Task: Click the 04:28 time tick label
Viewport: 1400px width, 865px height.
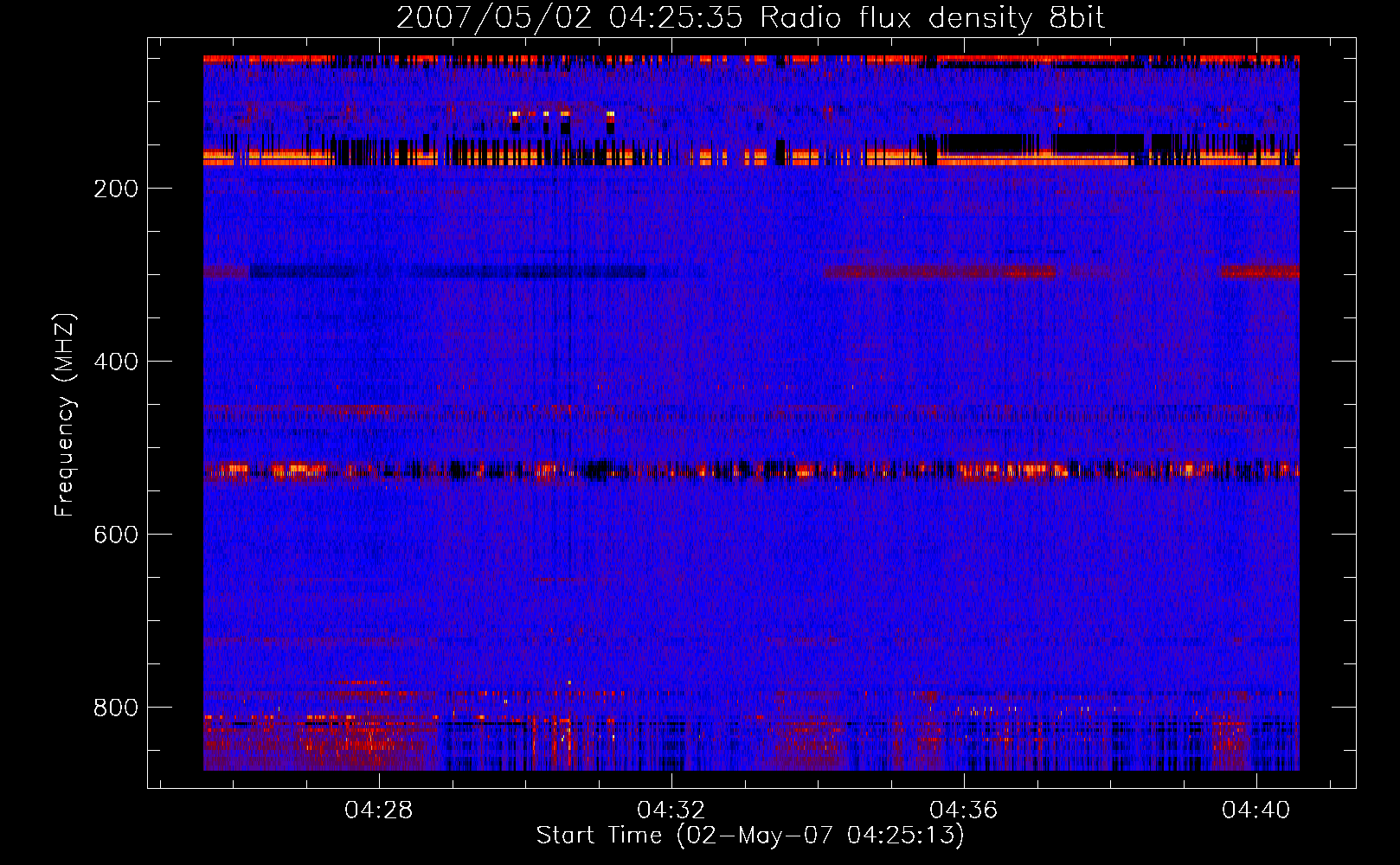Action: [379, 811]
